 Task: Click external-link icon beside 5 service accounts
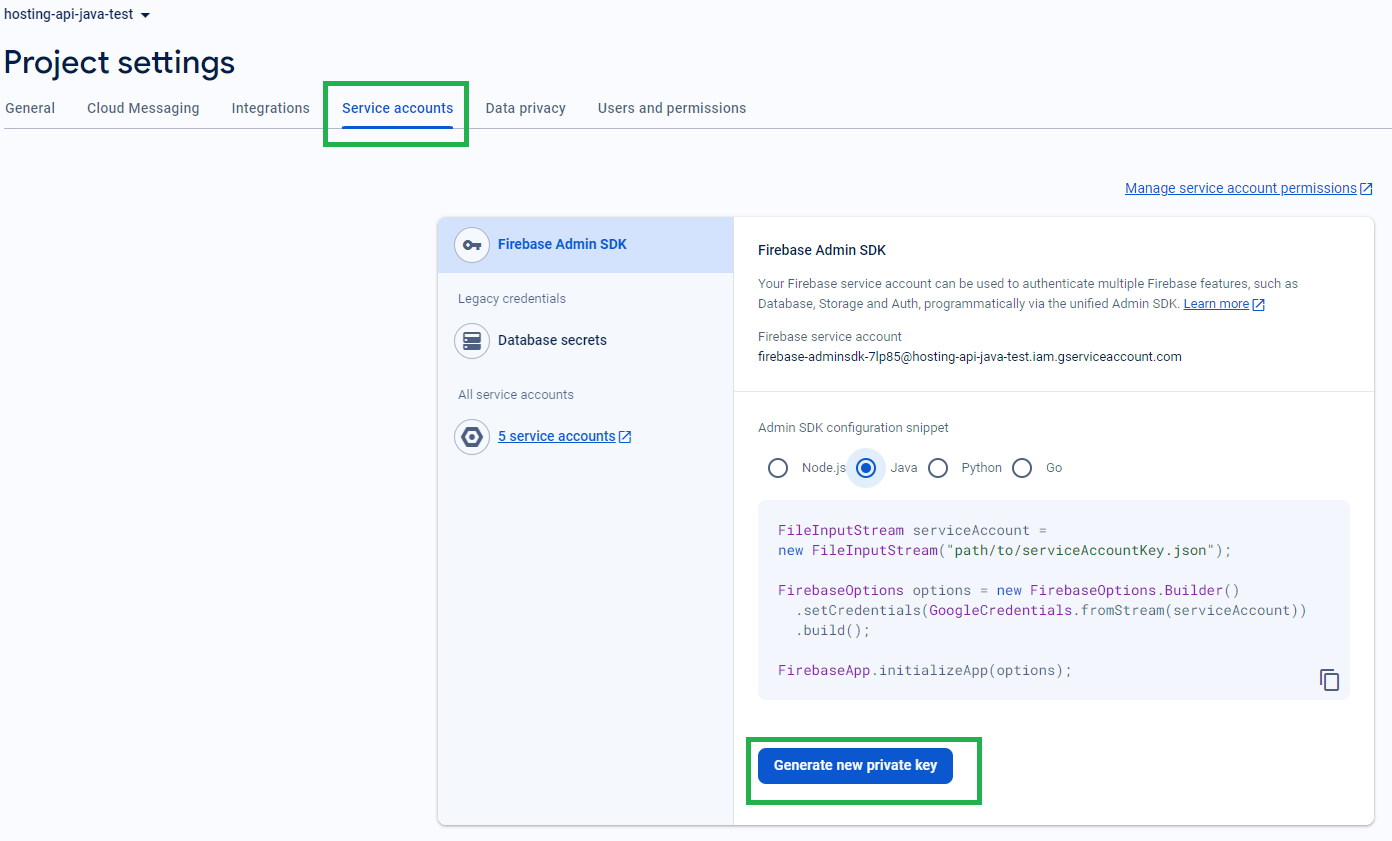coord(625,436)
